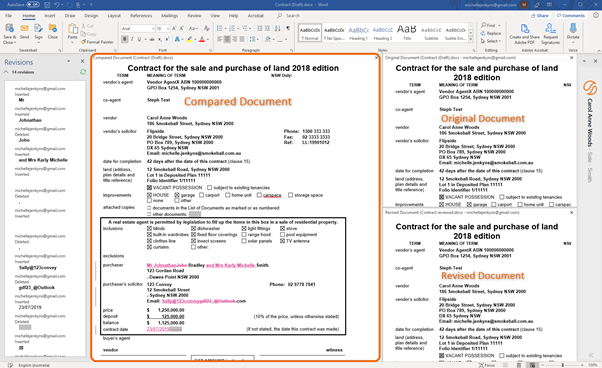Switch to the Review tab
The height and width of the screenshot is (368, 602).
(194, 16)
